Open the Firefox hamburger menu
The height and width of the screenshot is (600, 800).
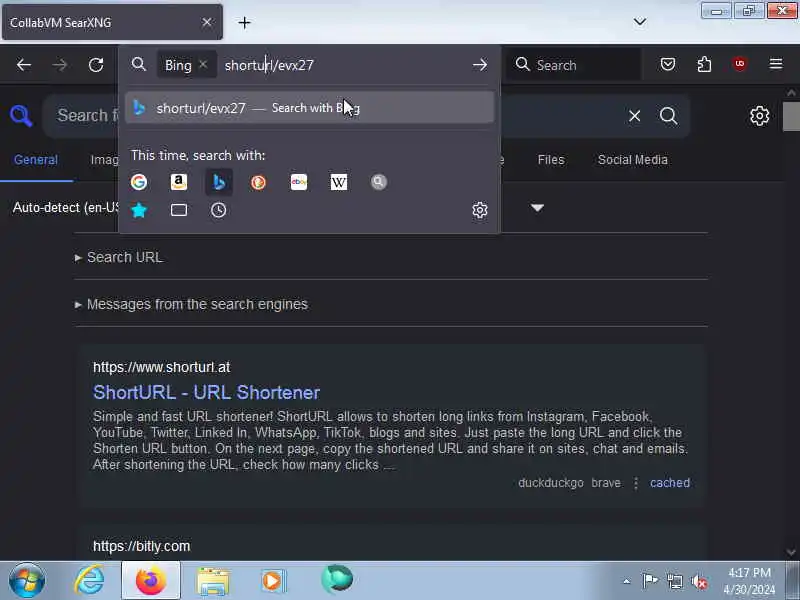click(x=776, y=64)
